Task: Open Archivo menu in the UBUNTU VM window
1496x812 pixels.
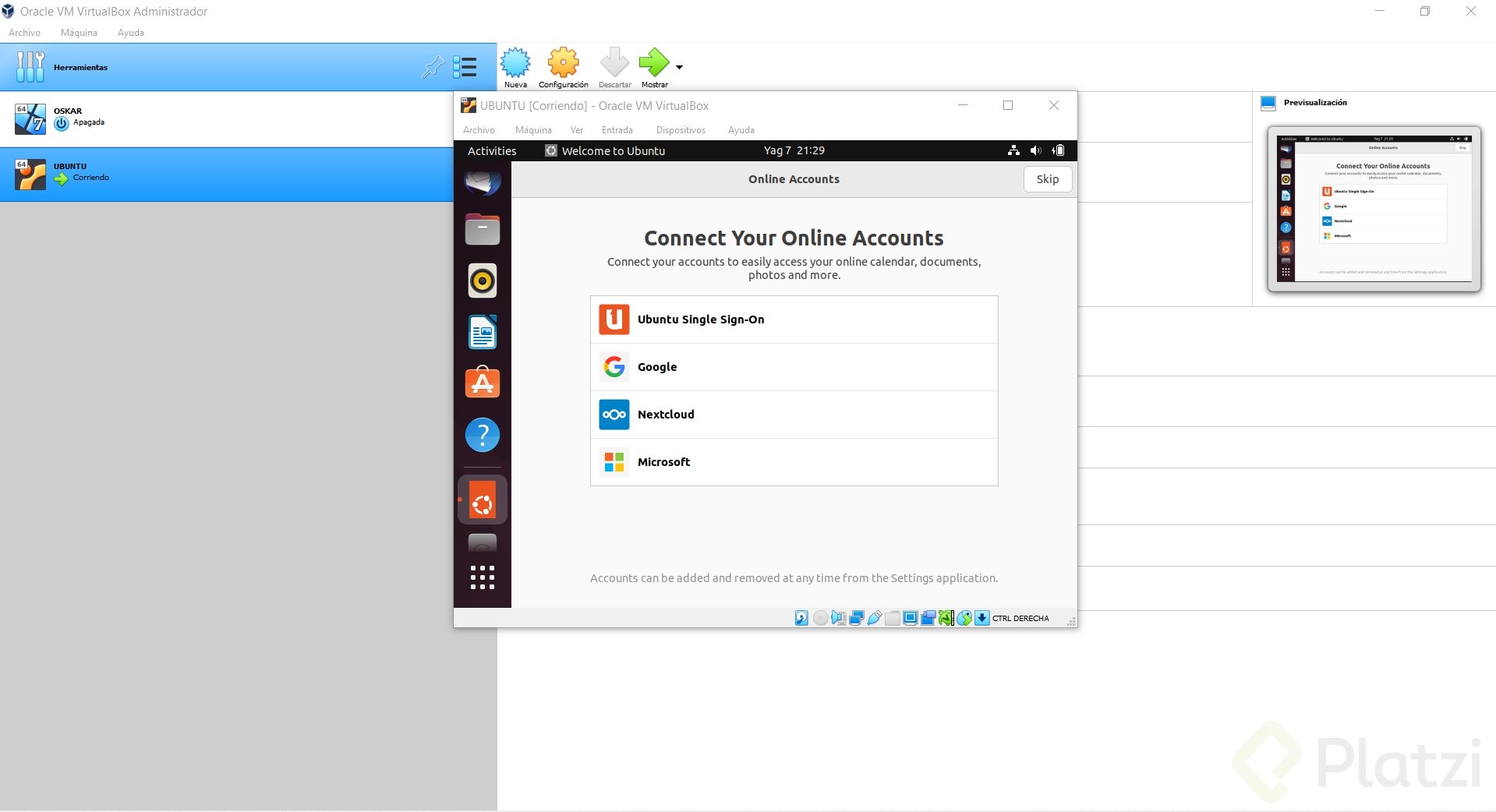Action: point(479,130)
